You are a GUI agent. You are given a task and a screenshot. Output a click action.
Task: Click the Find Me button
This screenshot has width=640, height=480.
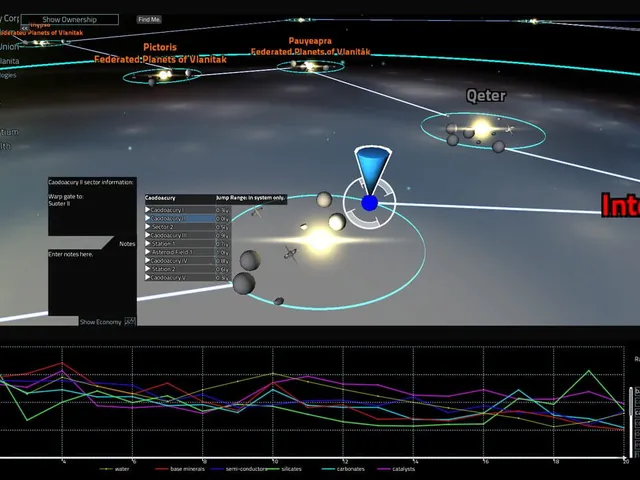click(x=149, y=19)
